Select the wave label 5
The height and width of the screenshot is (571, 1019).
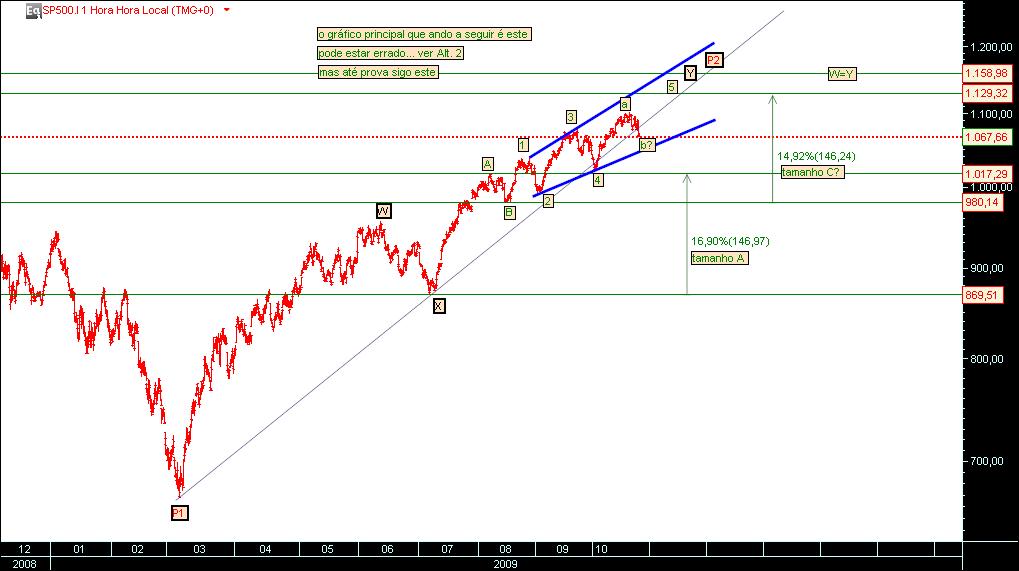tap(672, 86)
